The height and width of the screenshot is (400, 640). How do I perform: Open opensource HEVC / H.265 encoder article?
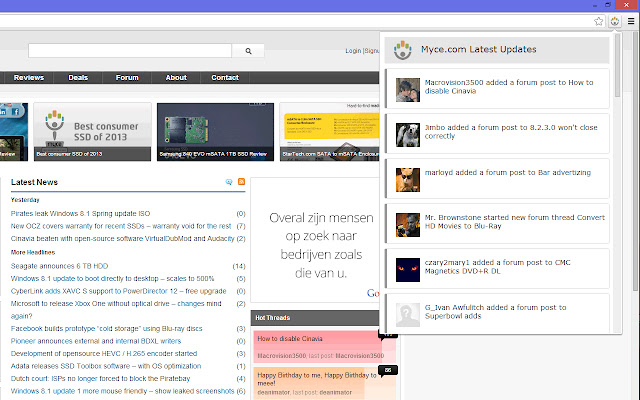coord(104,353)
